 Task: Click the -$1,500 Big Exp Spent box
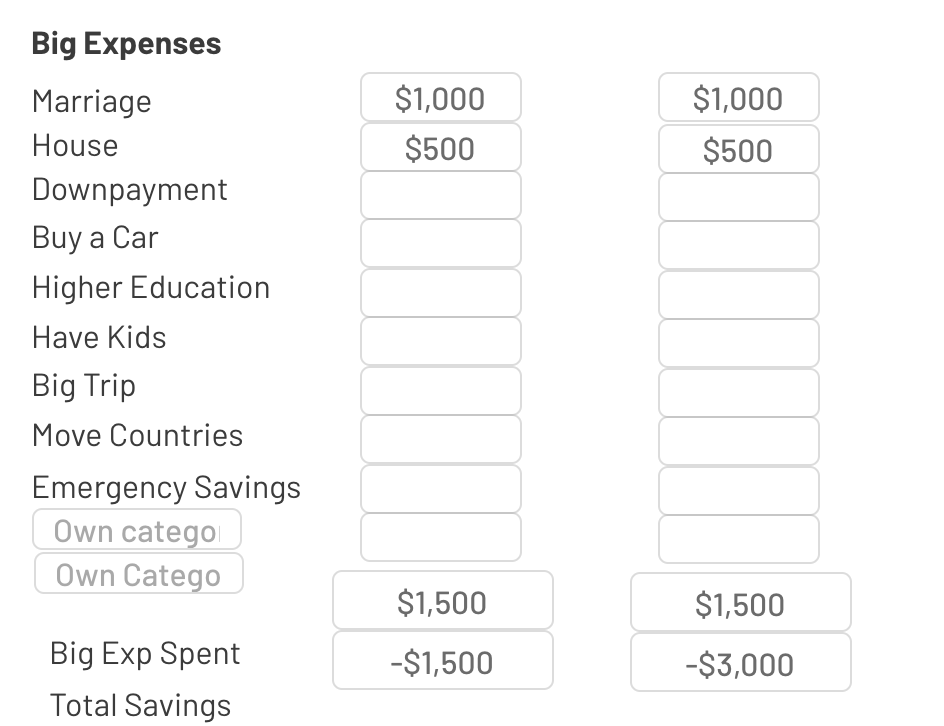443,660
